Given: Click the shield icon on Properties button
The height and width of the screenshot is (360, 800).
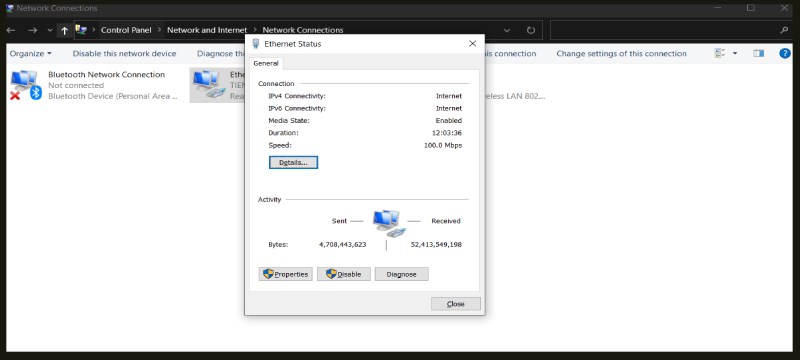Looking at the screenshot, I should point(268,274).
